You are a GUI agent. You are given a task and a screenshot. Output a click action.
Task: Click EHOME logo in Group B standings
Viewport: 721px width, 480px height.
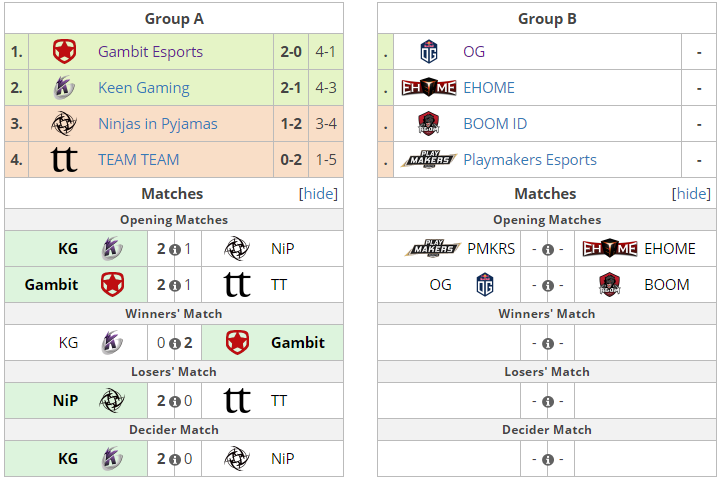pos(429,87)
